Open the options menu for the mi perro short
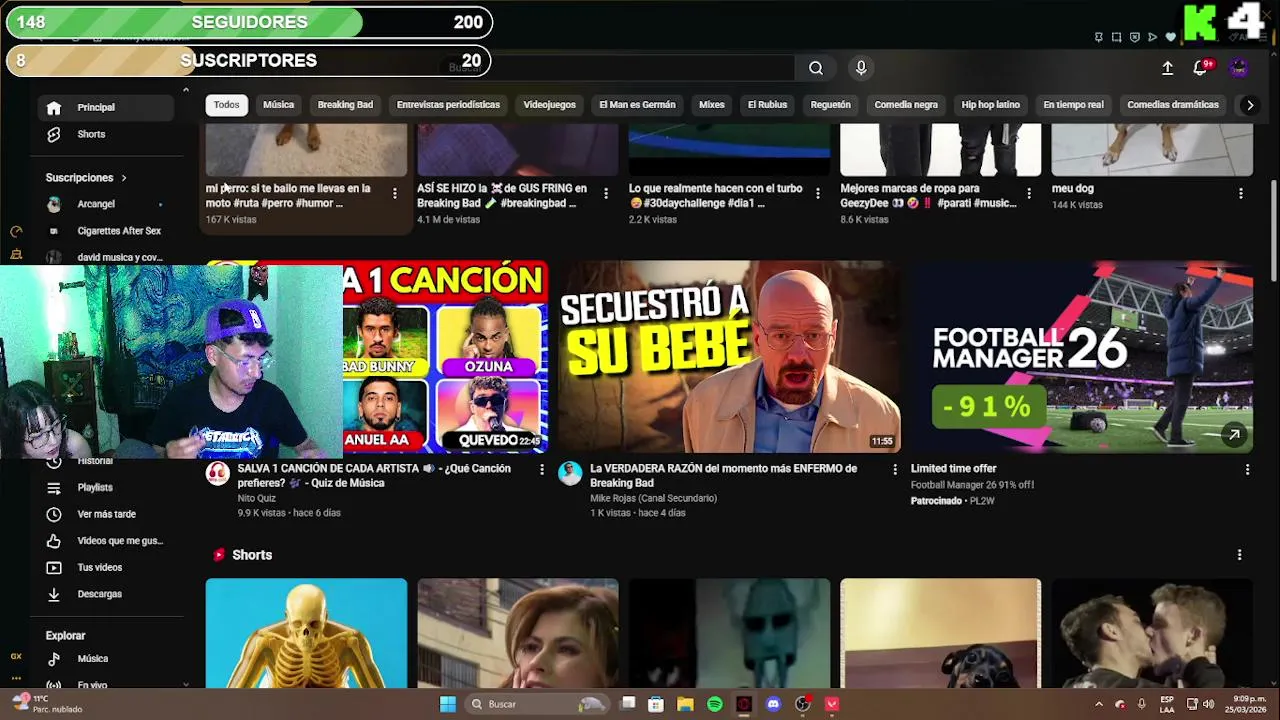 pyautogui.click(x=394, y=194)
